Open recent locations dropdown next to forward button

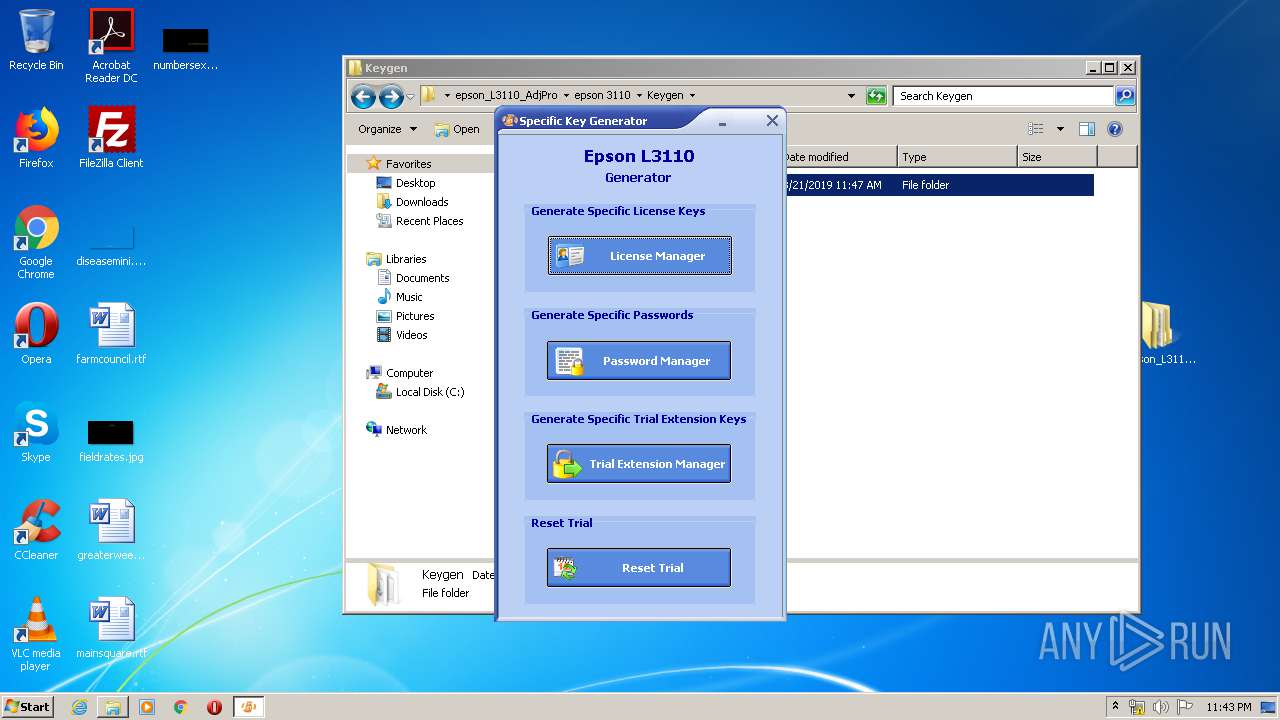(x=410, y=97)
